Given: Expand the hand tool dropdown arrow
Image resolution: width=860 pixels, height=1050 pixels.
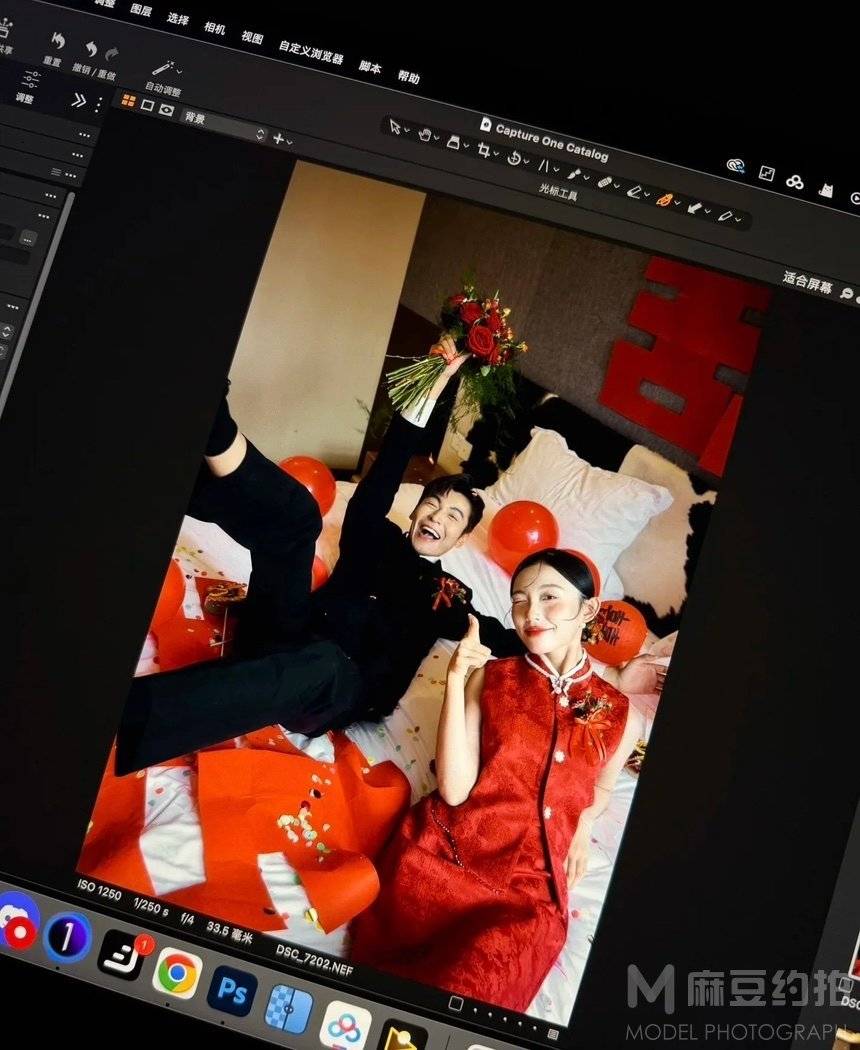Looking at the screenshot, I should tap(436, 139).
